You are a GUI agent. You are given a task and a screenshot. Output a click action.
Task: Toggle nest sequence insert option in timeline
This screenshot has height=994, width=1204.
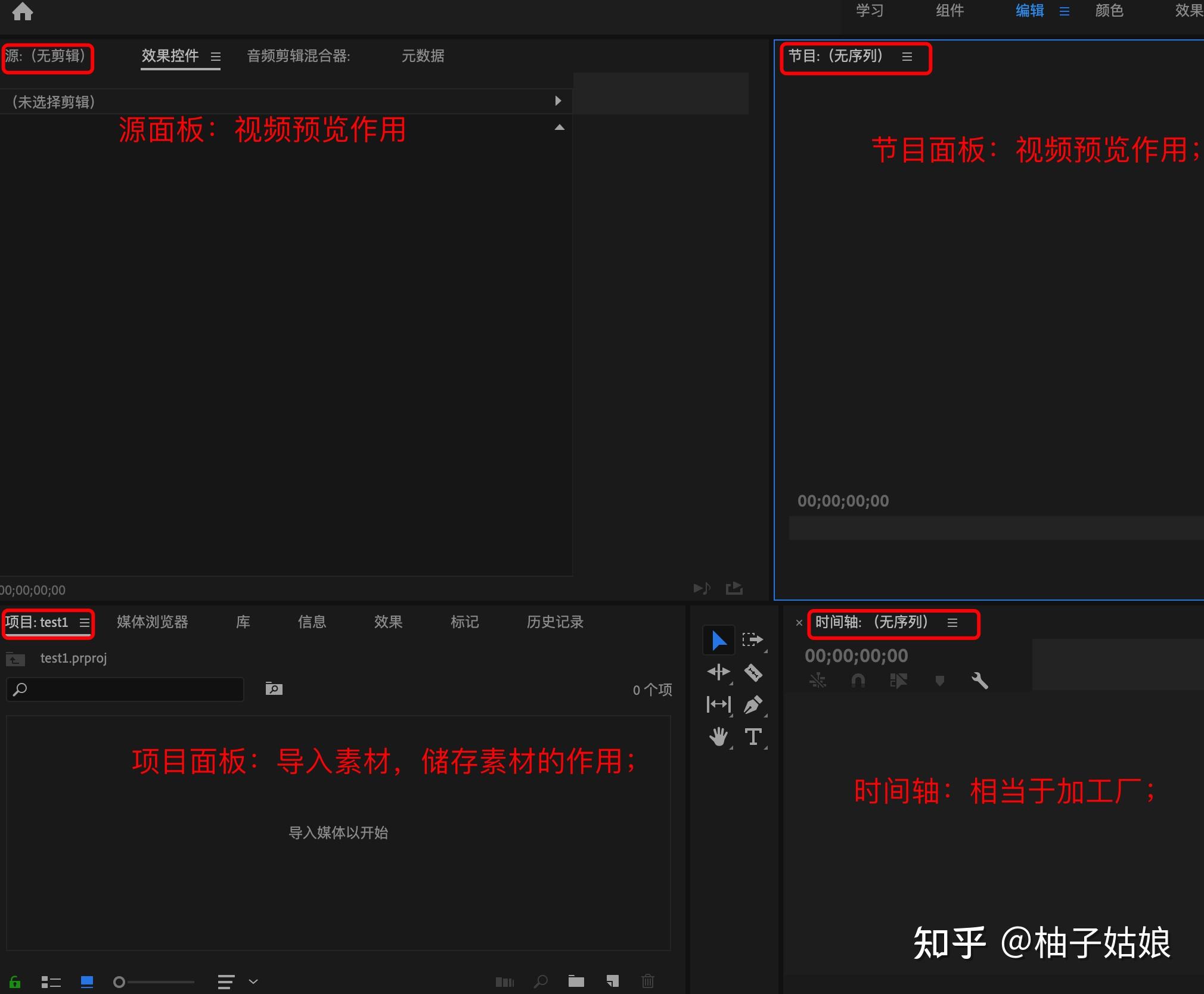point(818,681)
